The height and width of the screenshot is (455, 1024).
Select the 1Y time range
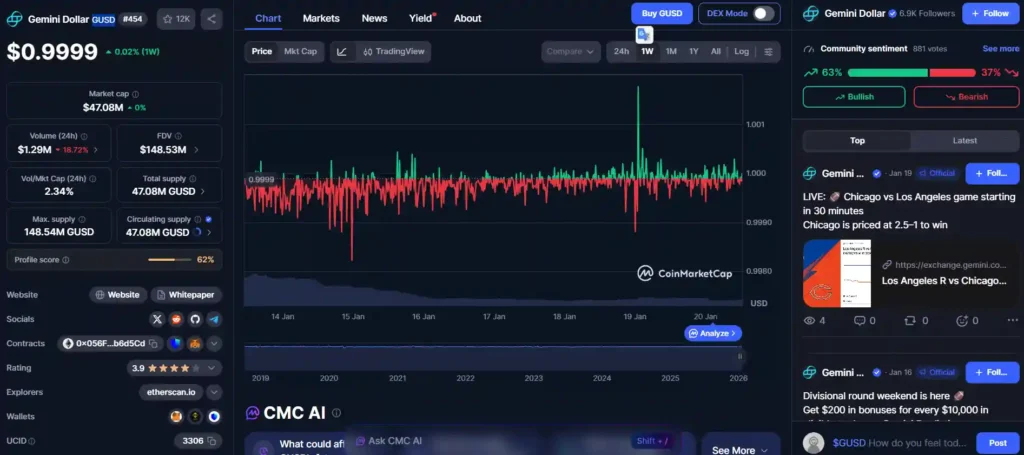(694, 52)
